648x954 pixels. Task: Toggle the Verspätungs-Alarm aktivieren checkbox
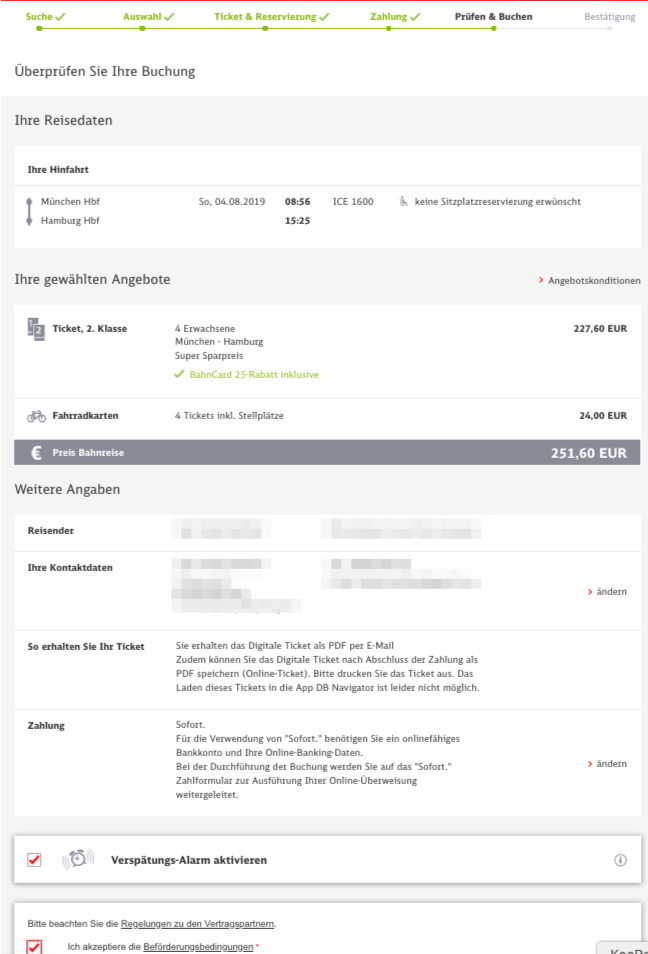click(x=34, y=860)
